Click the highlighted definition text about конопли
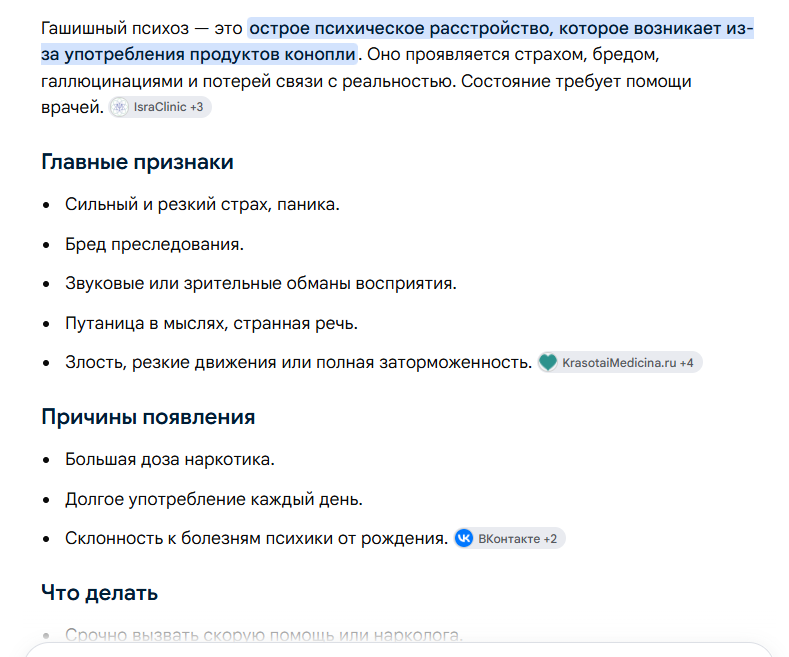 pyautogui.click(x=398, y=41)
